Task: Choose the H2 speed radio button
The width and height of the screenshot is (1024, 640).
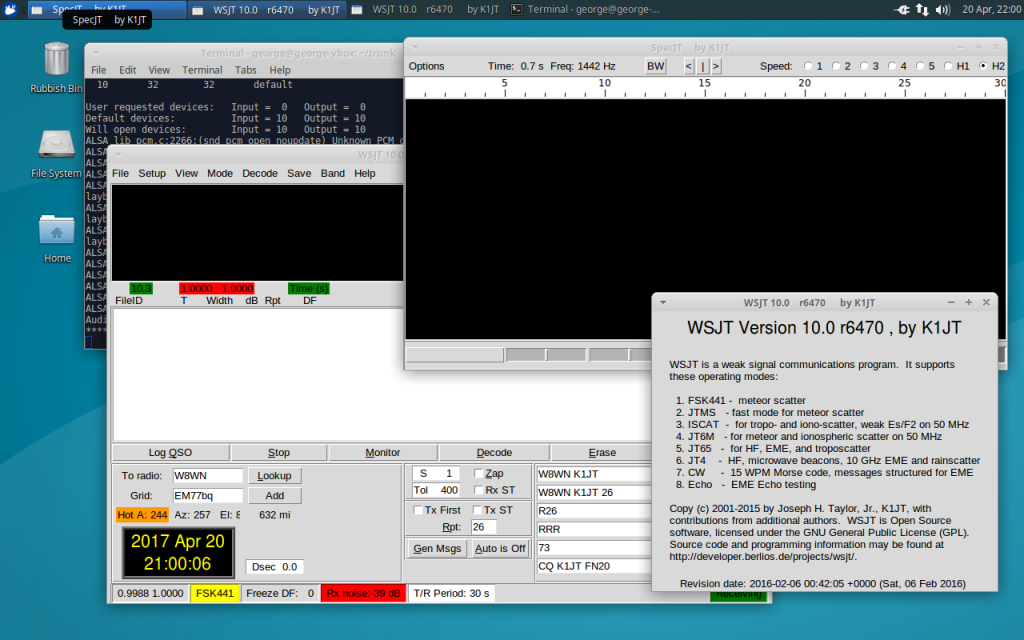Action: coord(983,66)
